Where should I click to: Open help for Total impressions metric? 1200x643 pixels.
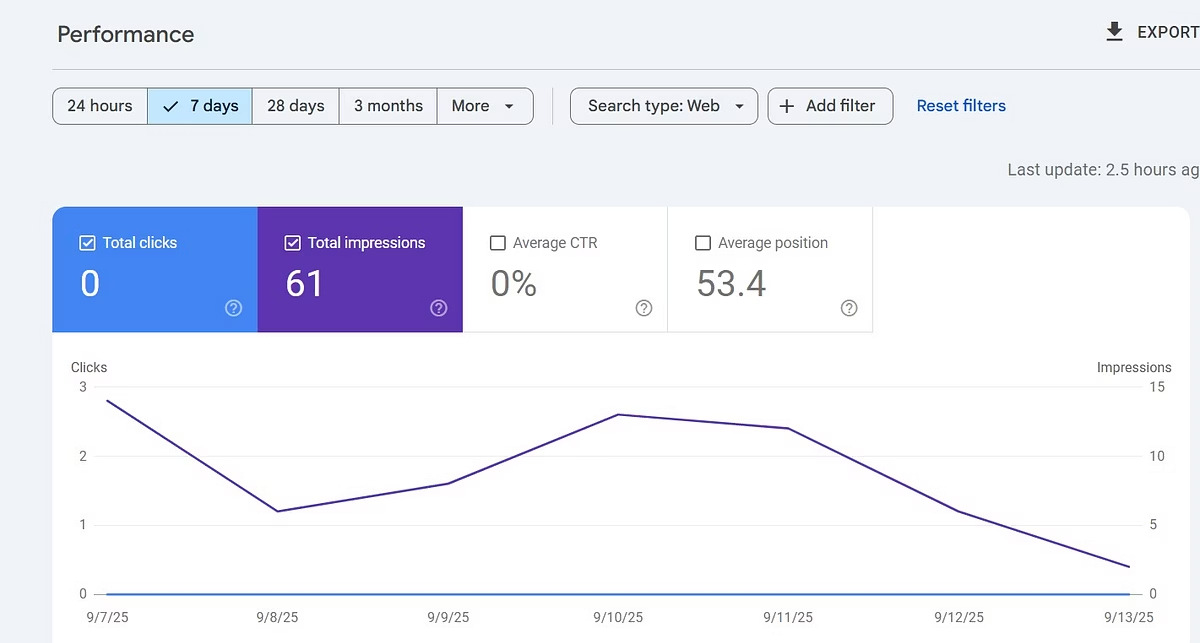tap(439, 308)
